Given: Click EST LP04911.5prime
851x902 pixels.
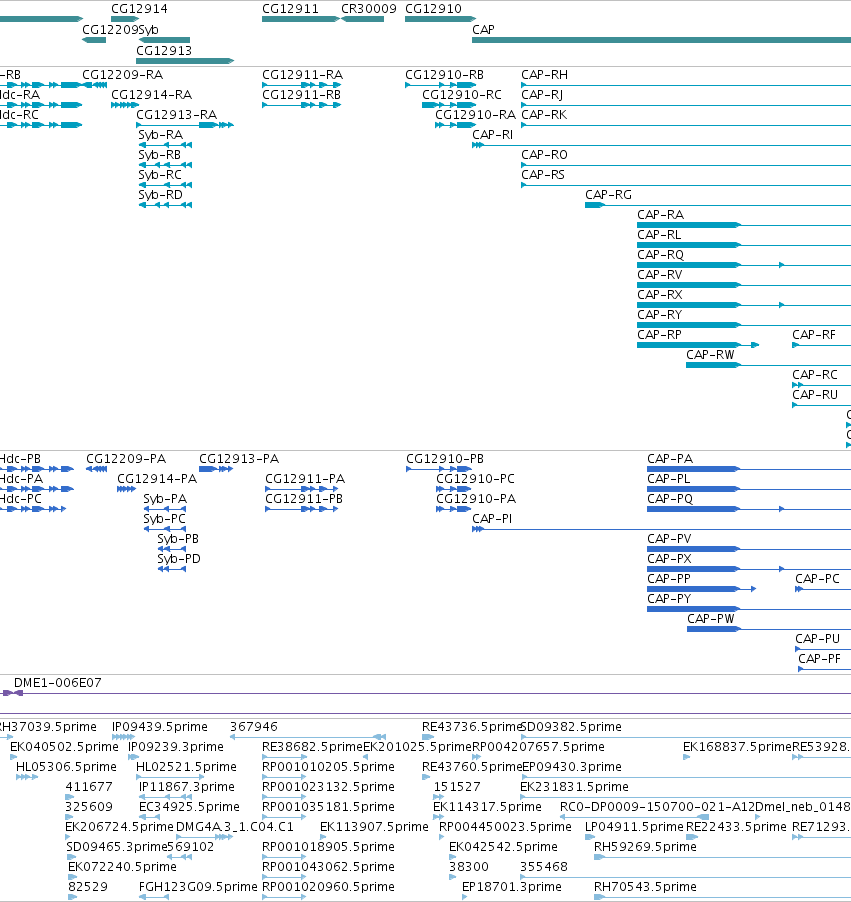Looking at the screenshot, I should point(634,827).
